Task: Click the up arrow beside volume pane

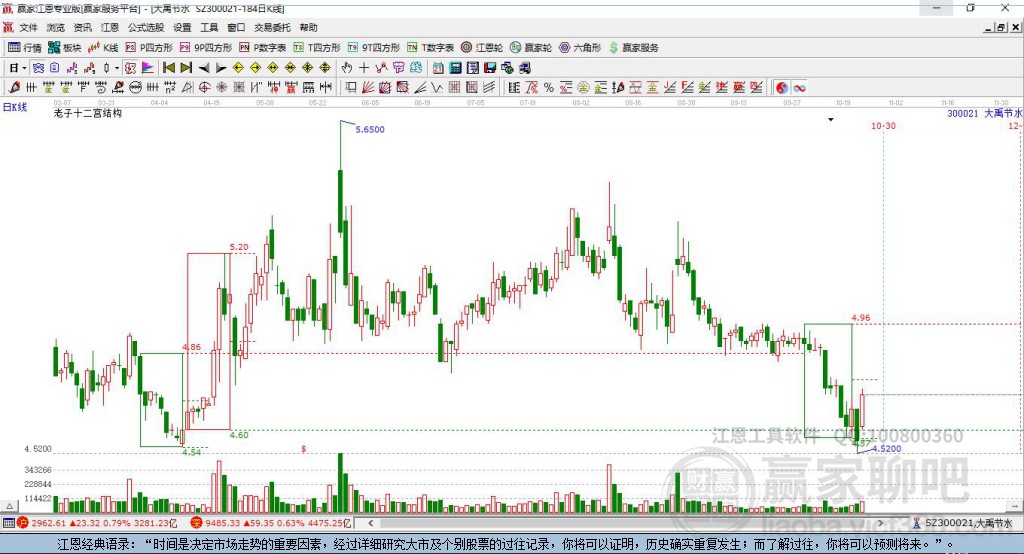Action: [x=9, y=506]
